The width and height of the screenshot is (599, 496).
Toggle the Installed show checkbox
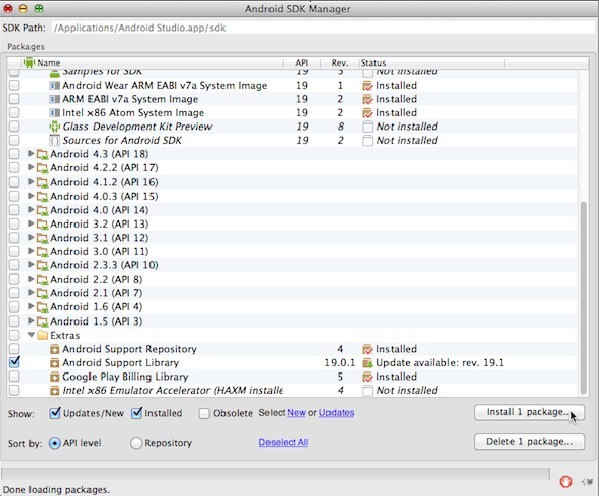[136, 413]
